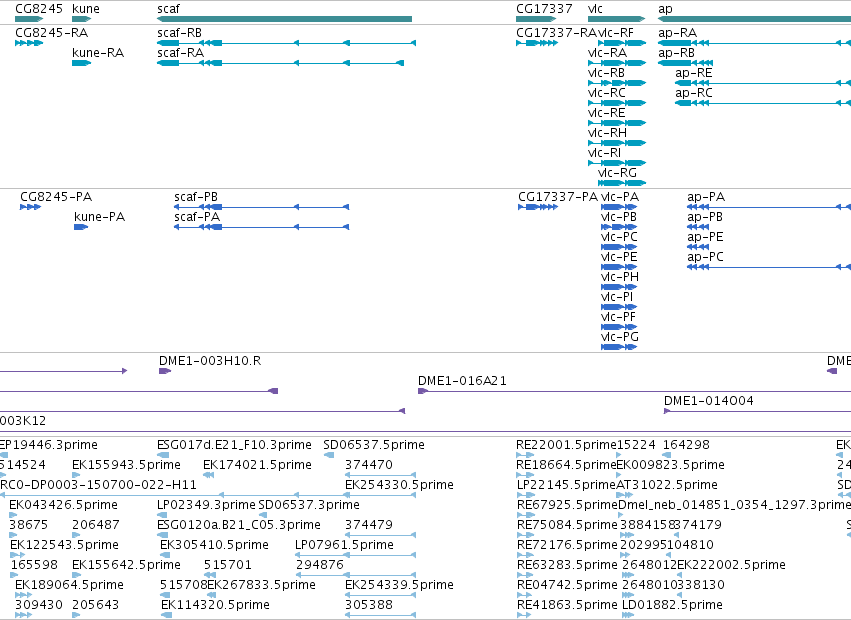Select the vlc gene bar

(617, 19)
